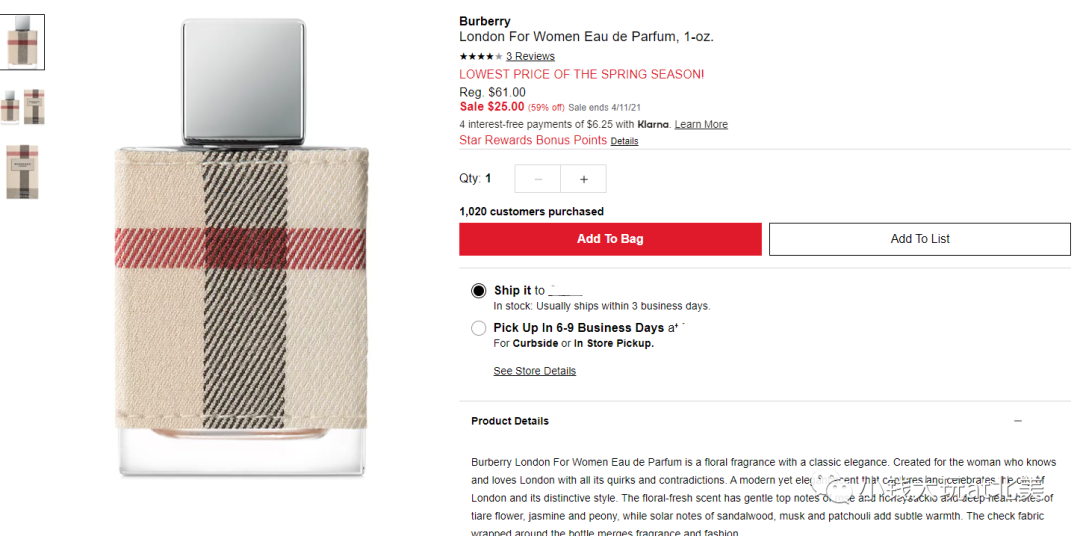Open the See Store Details link
1080x536 pixels.
click(534, 371)
